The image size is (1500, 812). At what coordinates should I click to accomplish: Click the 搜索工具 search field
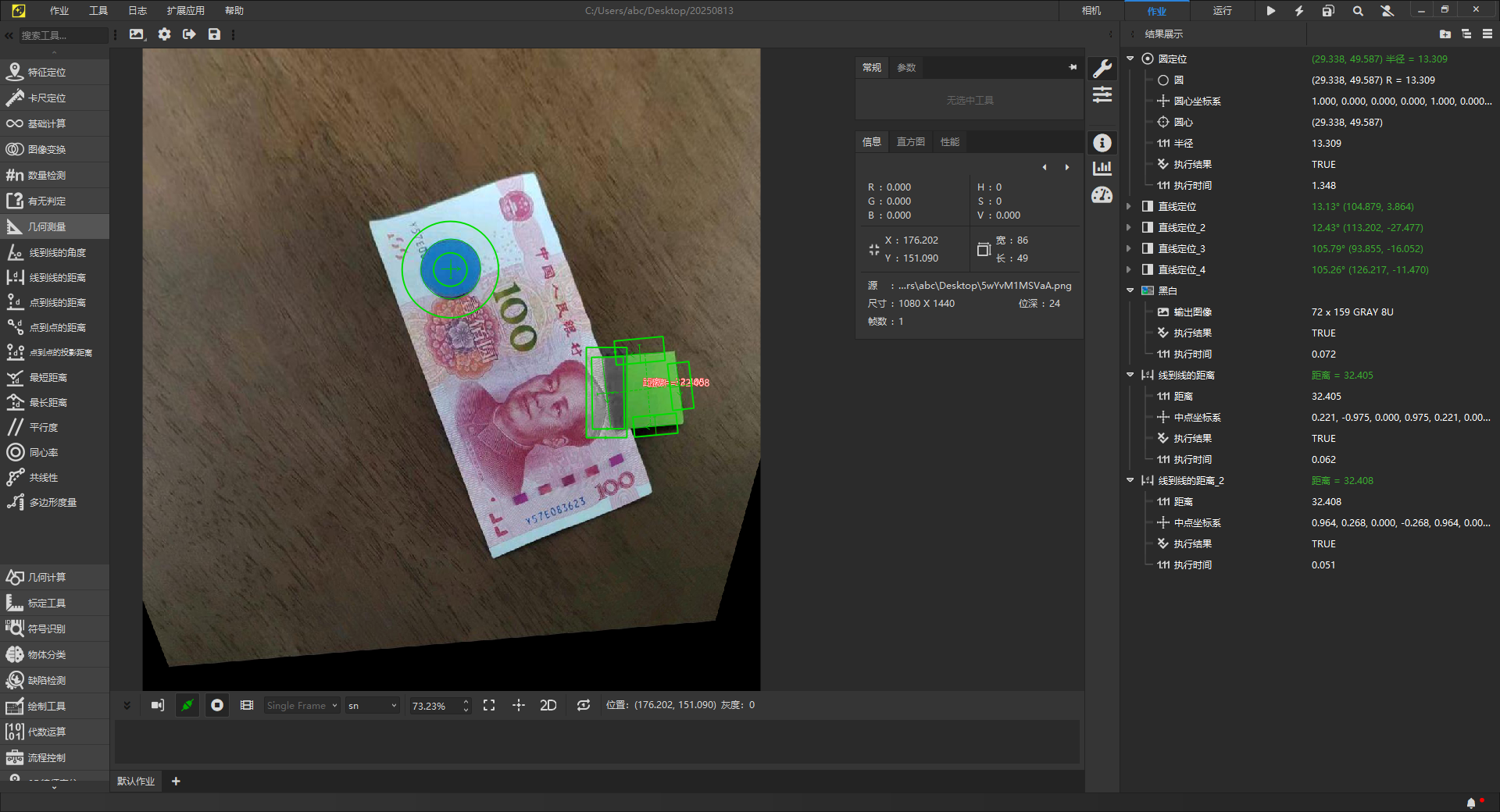coord(62,35)
